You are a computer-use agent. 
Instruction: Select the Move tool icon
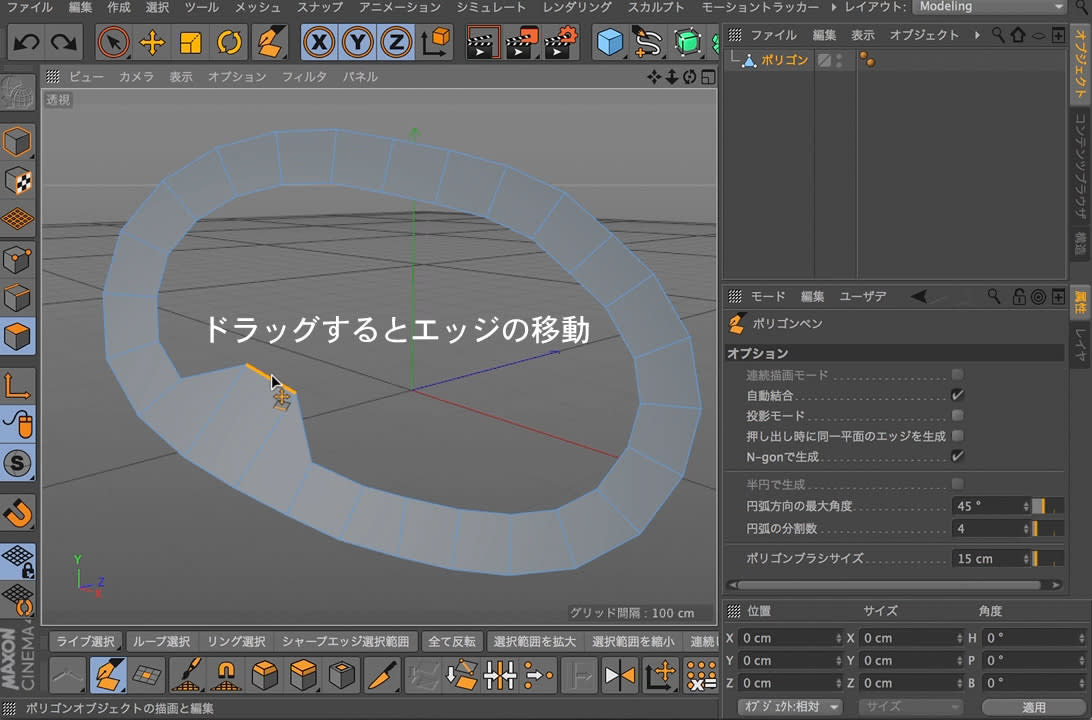(x=152, y=43)
